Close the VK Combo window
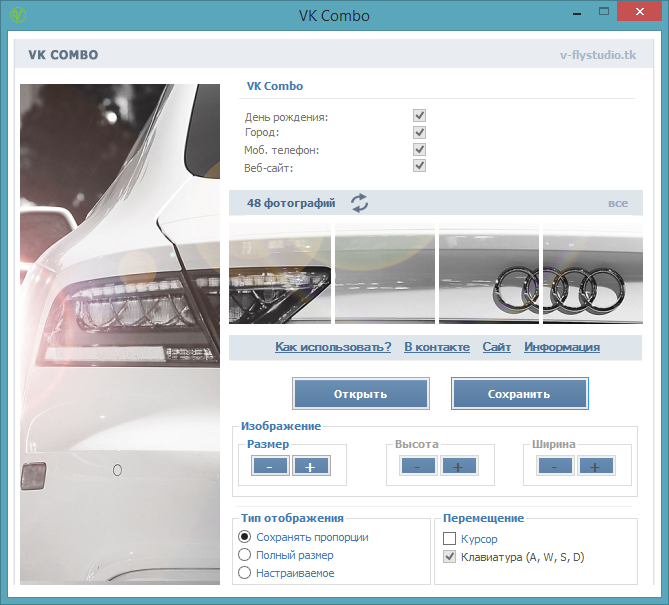The width and height of the screenshot is (669, 605). 640,12
